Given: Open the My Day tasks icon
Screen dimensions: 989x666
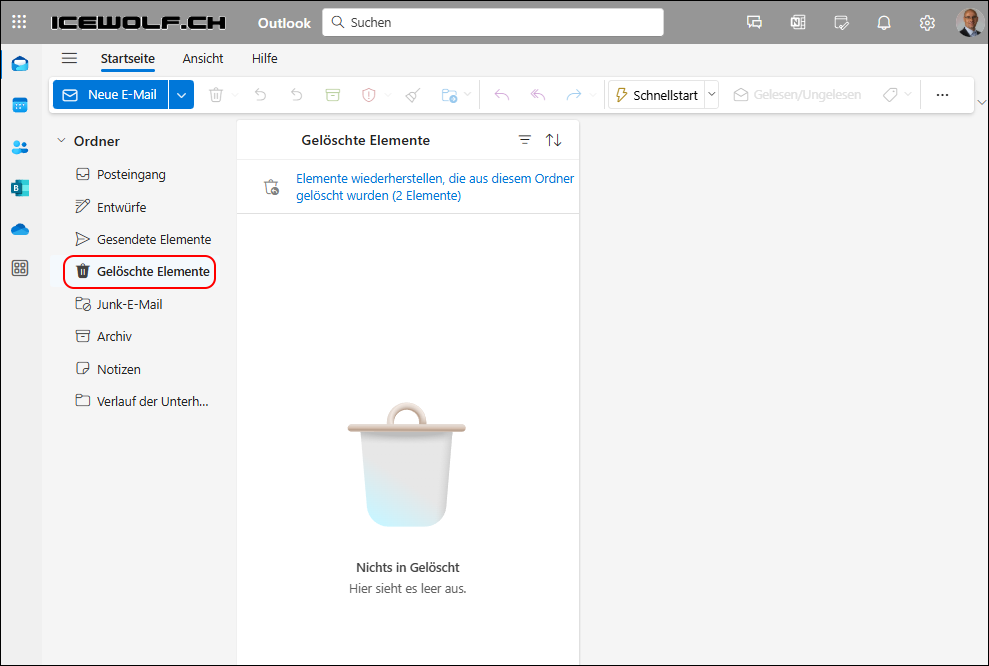Looking at the screenshot, I should click(x=841, y=23).
